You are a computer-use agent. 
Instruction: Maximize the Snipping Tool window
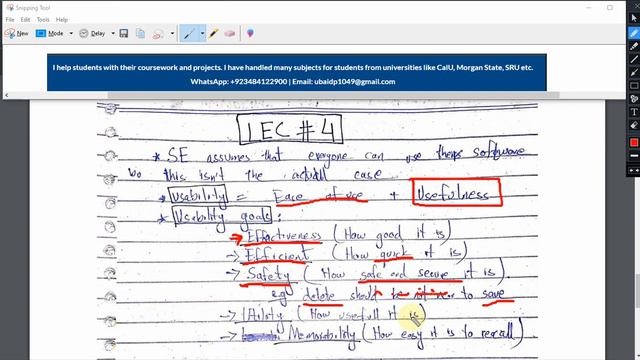(x=610, y=8)
